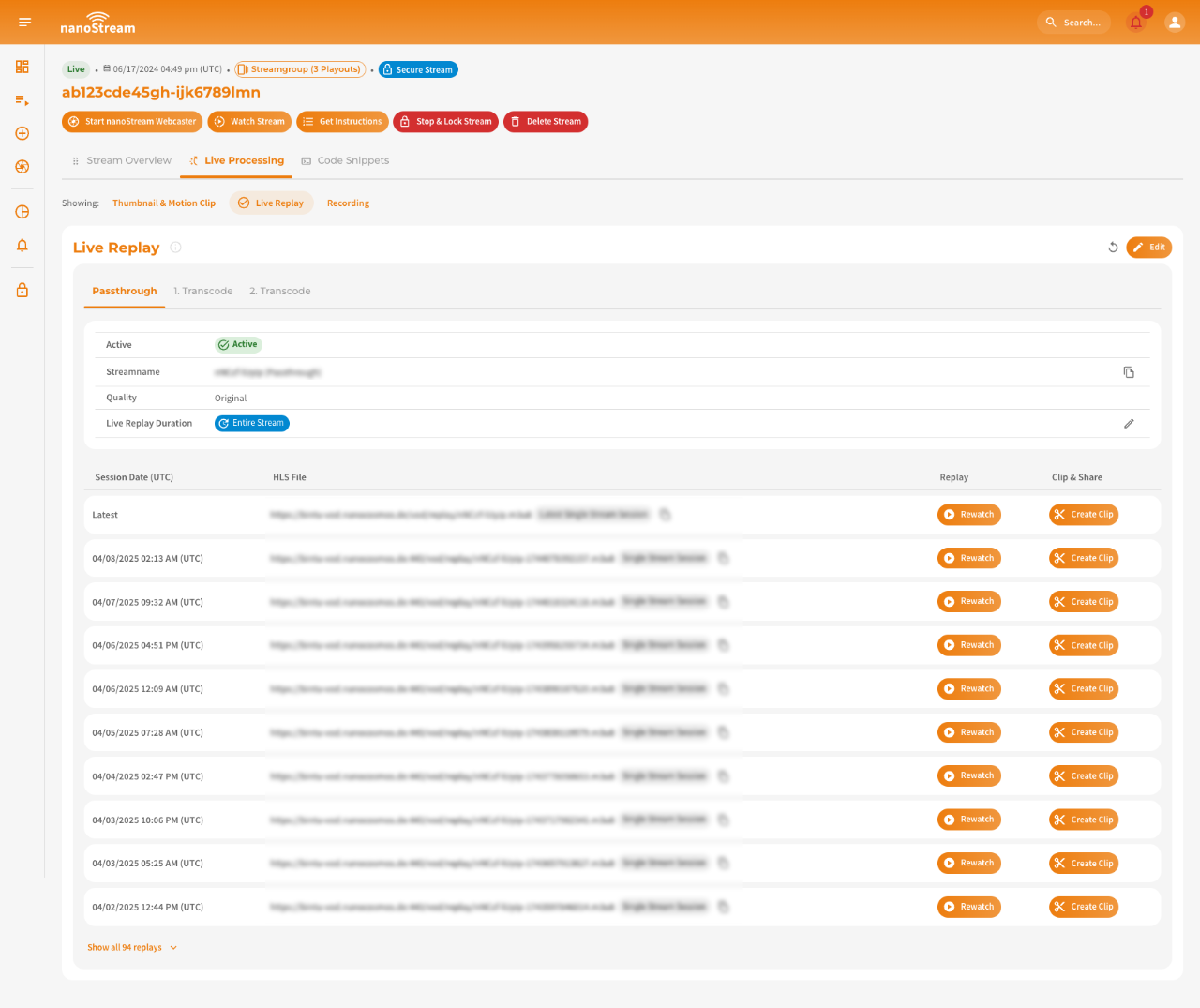This screenshot has width=1200, height=1008.
Task: Open the security lock icon in sidebar
Action: 22,291
